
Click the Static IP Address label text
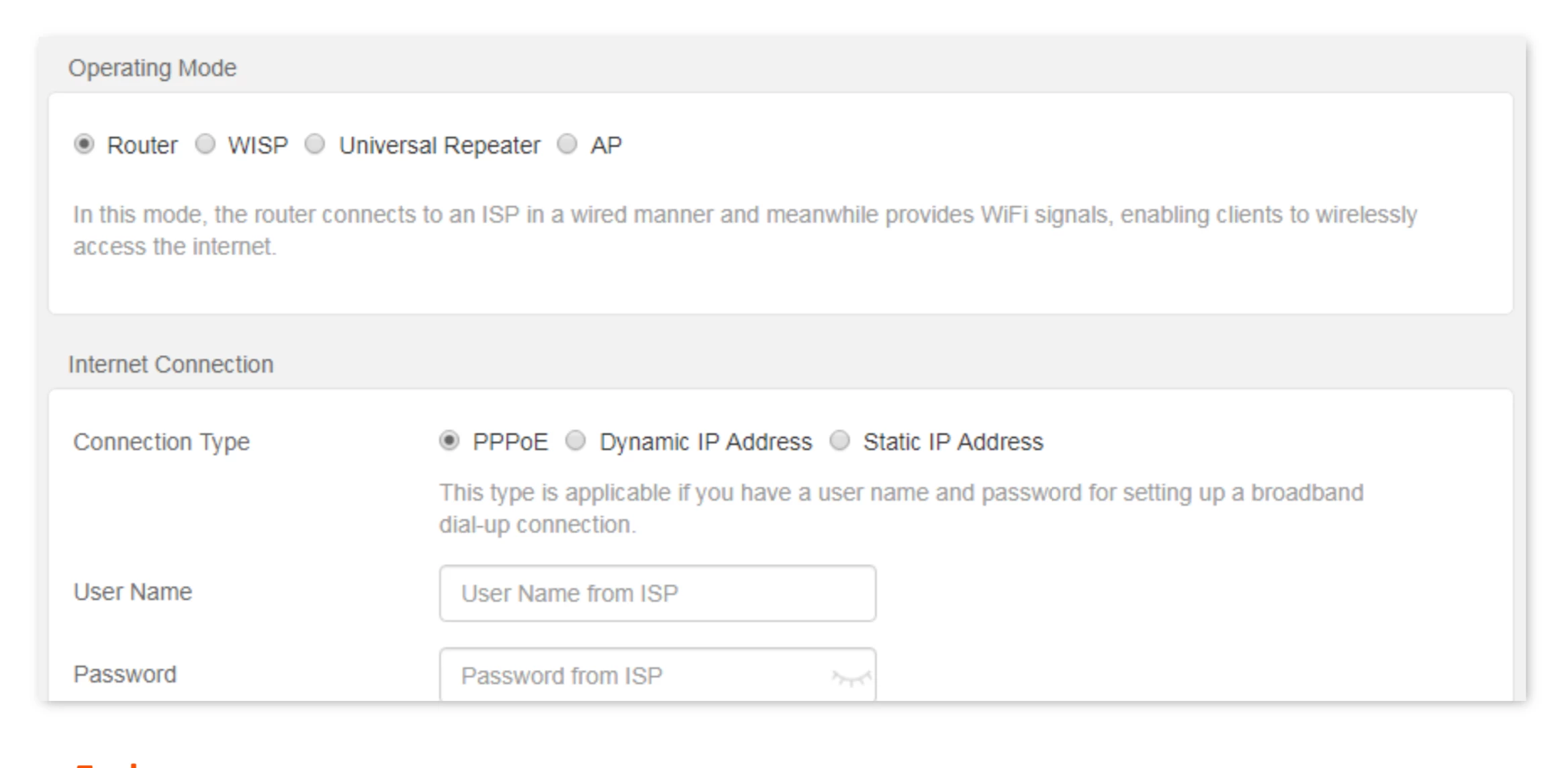pyautogui.click(x=953, y=442)
